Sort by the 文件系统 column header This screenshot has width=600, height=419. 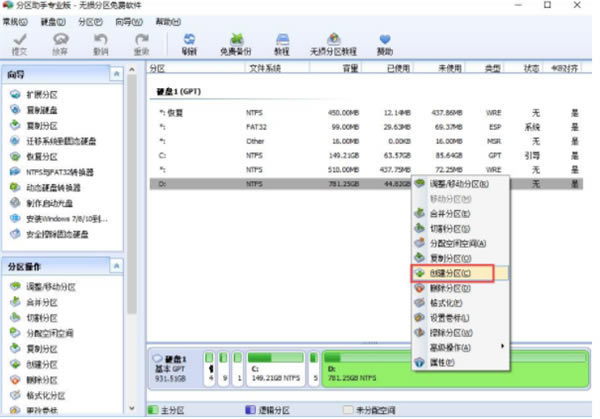point(277,68)
